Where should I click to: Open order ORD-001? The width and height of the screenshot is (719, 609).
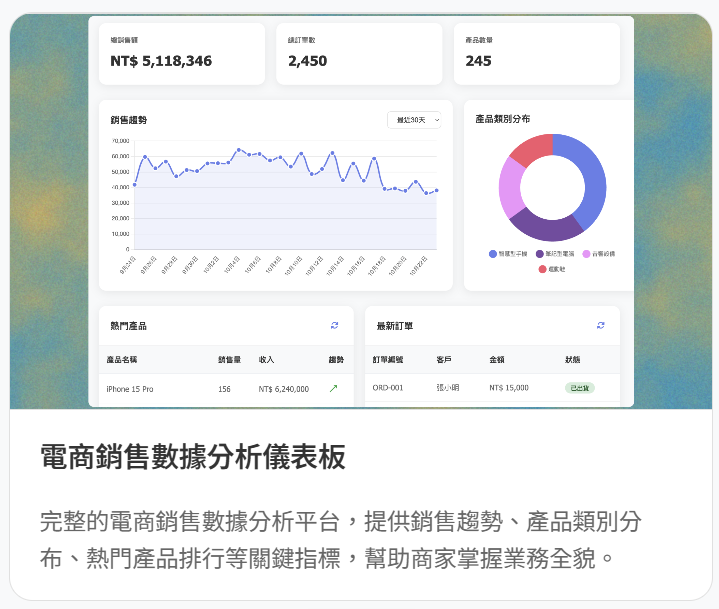[387, 388]
